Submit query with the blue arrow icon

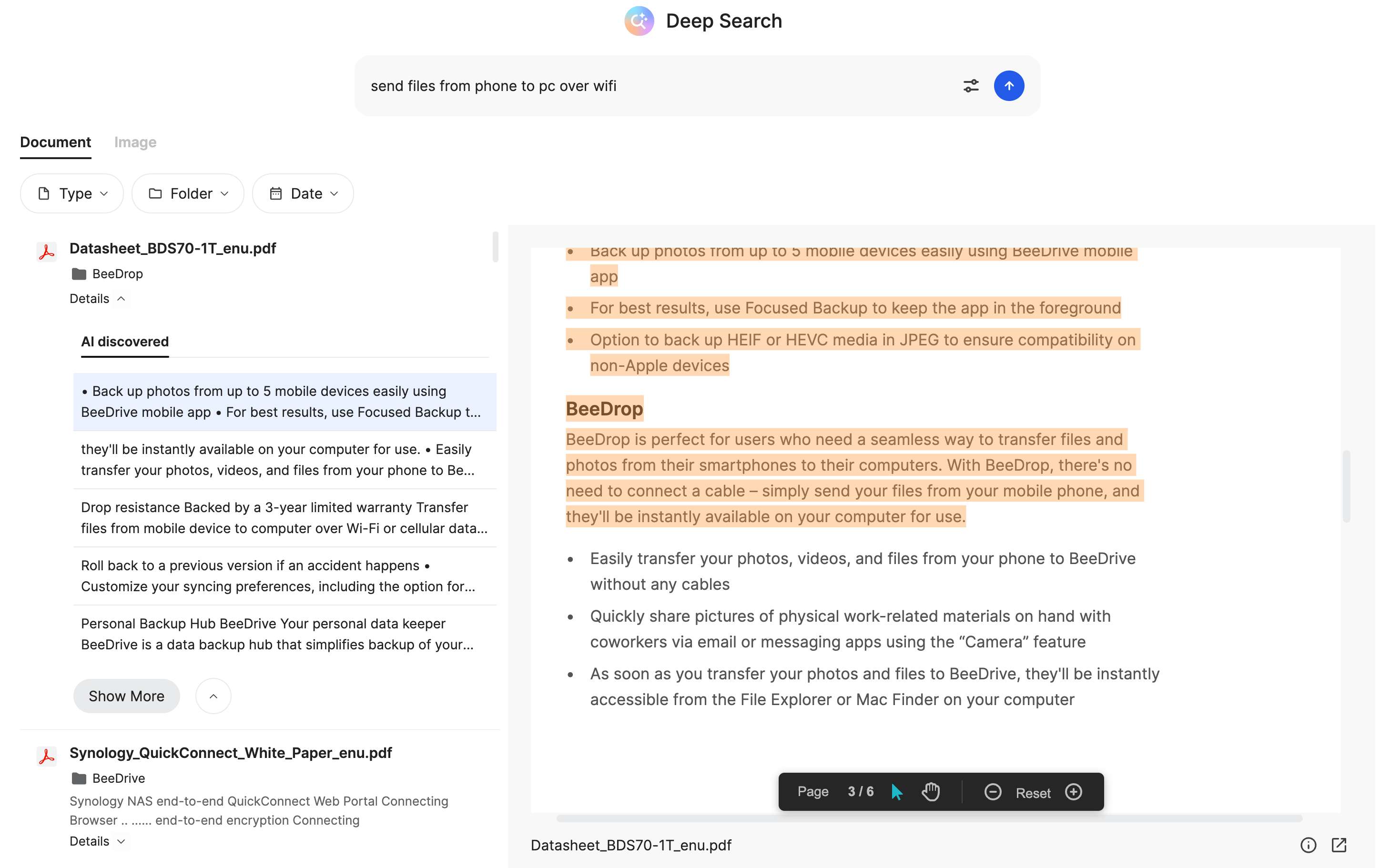point(1009,85)
